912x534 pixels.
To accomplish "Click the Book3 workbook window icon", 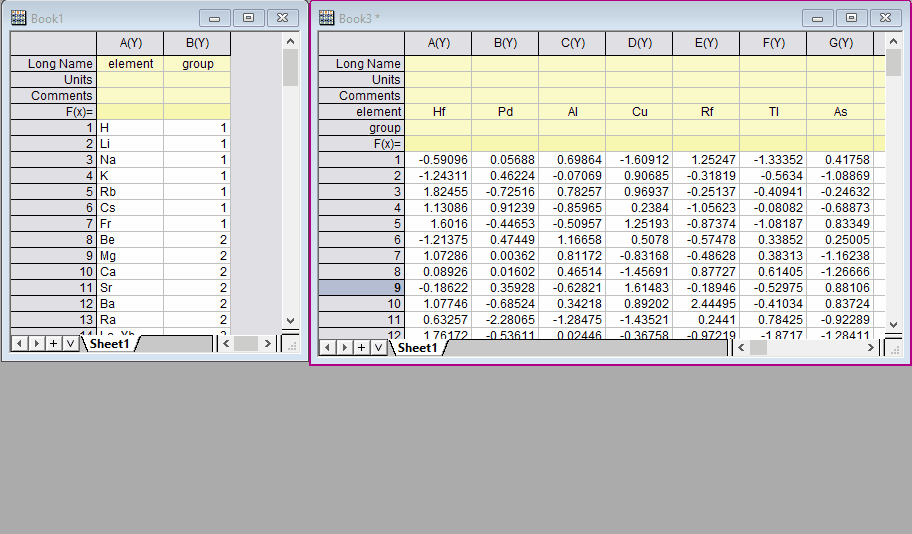I will (326, 18).
